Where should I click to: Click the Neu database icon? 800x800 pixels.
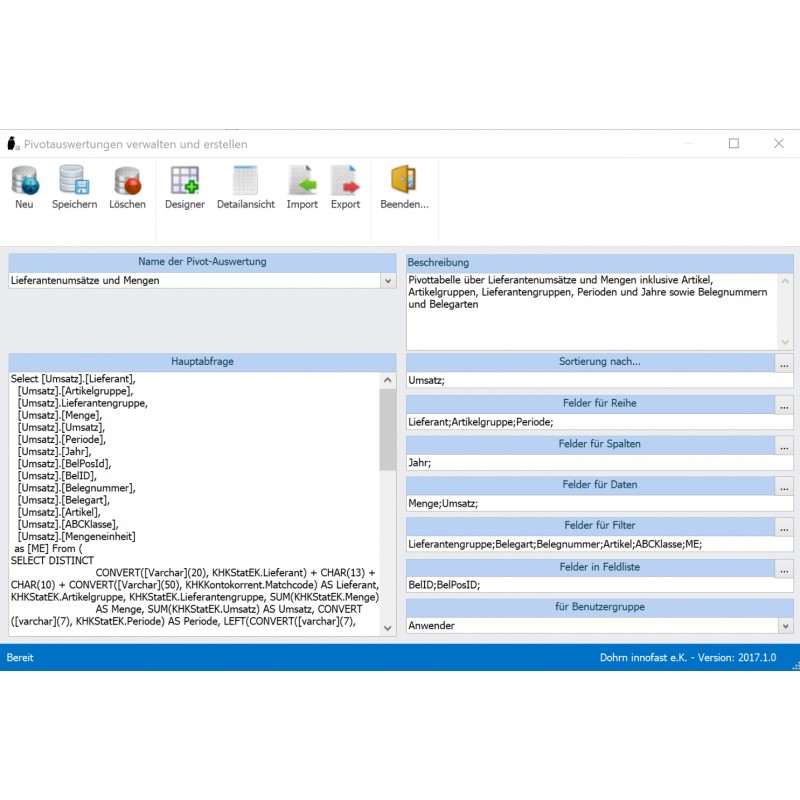[24, 181]
